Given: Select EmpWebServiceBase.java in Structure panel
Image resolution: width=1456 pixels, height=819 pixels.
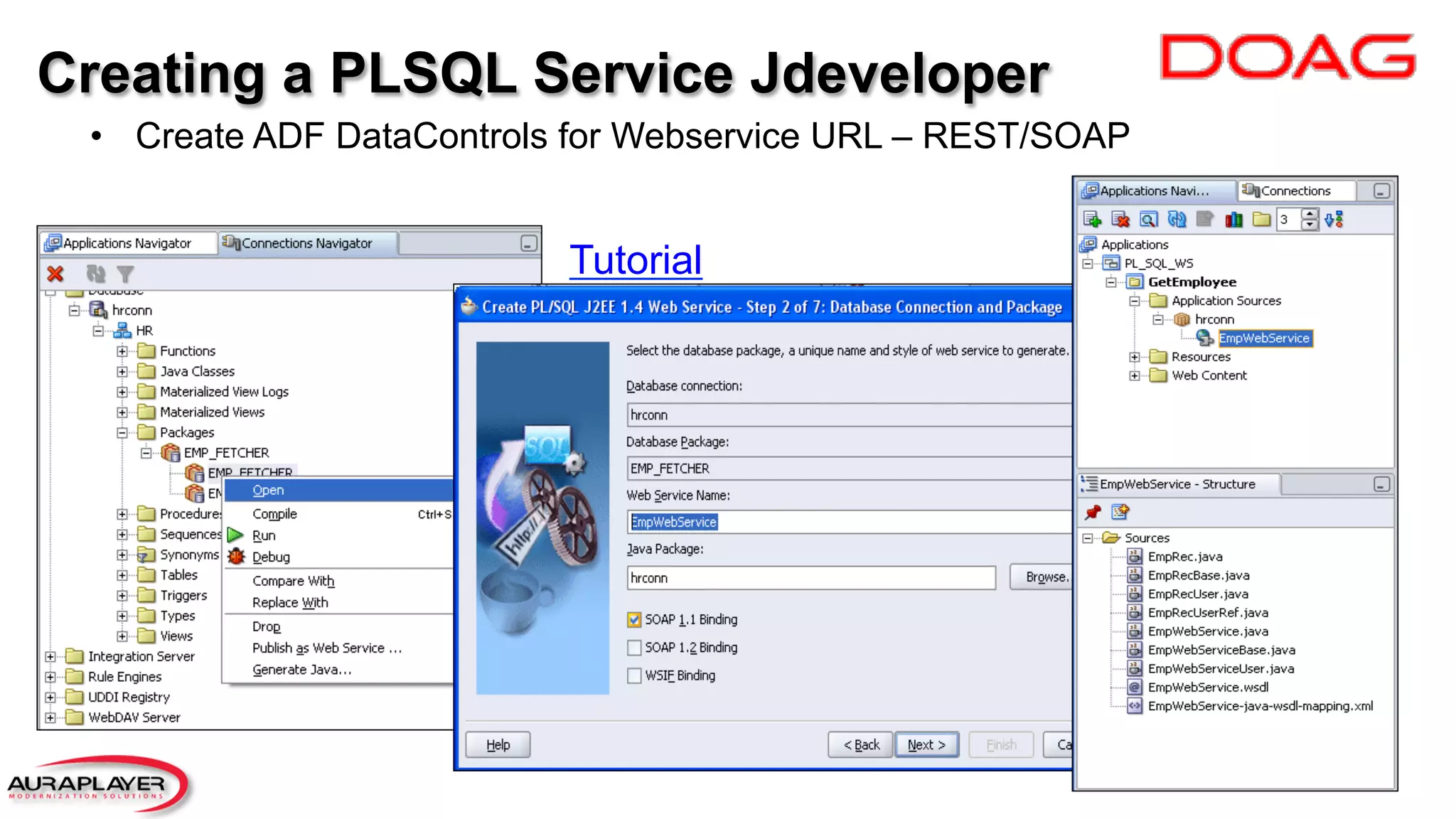Looking at the screenshot, I should pos(1221,650).
